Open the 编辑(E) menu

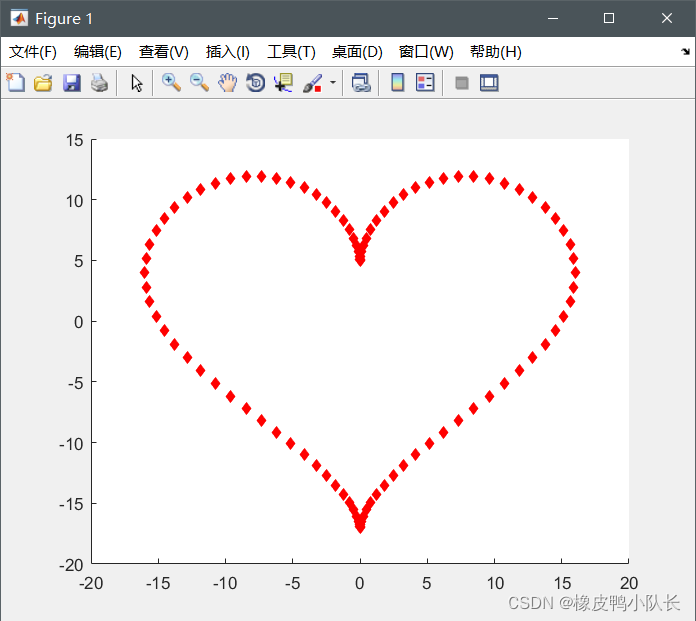(x=98, y=52)
